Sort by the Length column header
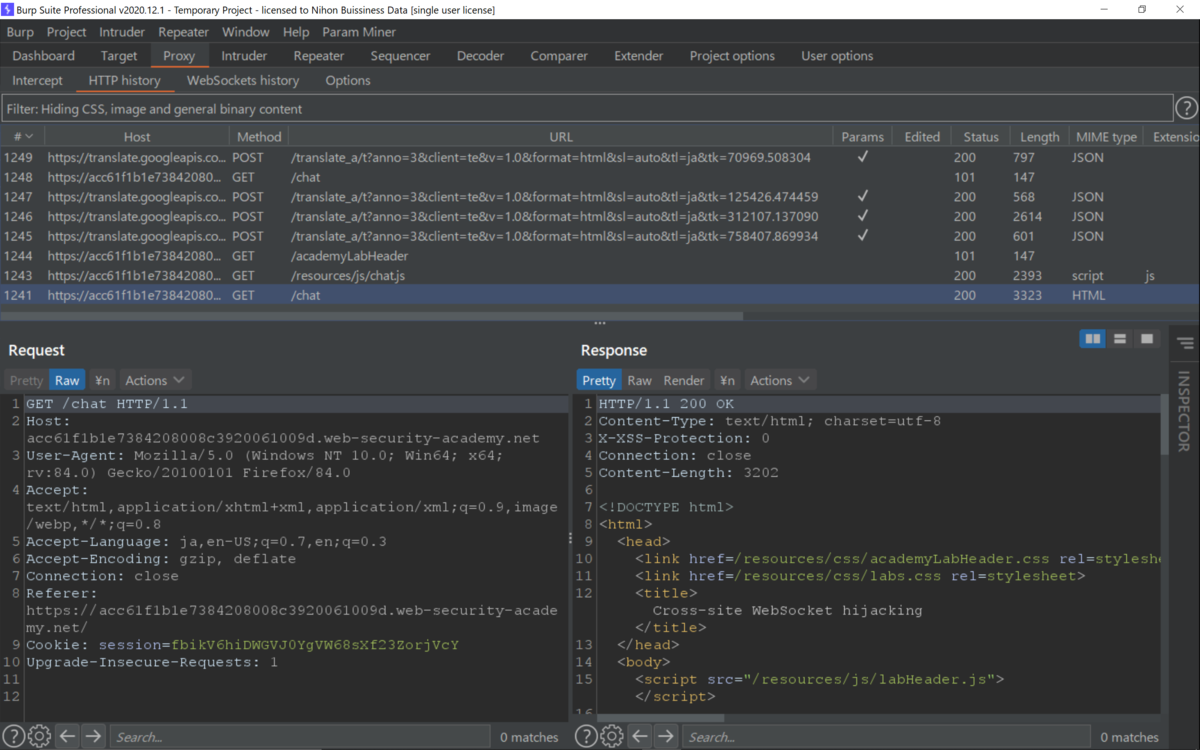Viewport: 1200px width, 750px height. point(1040,136)
